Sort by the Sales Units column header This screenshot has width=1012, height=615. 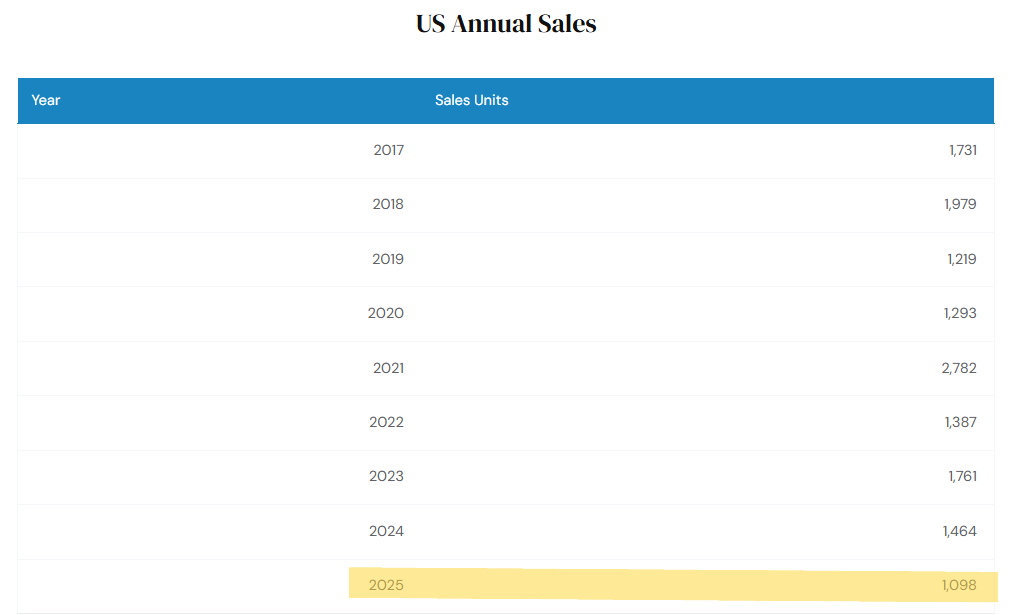click(x=472, y=100)
